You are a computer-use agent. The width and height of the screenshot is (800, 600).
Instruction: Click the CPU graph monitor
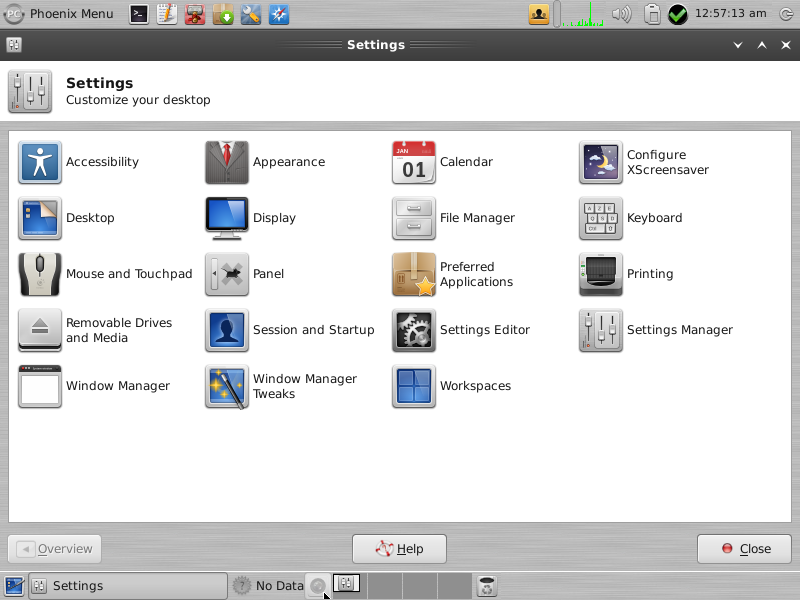click(x=583, y=14)
